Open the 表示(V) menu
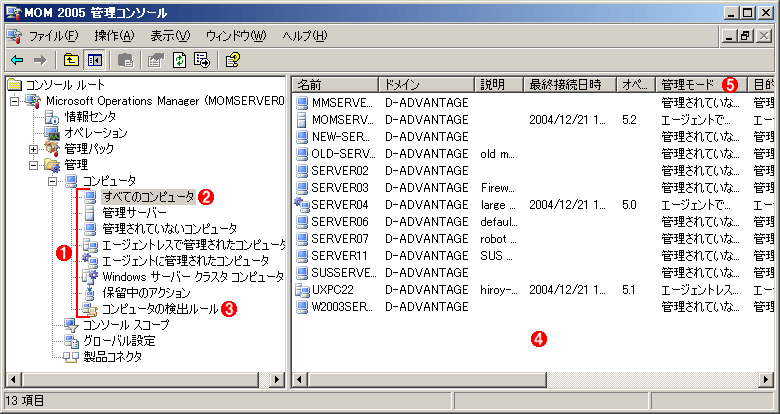Screen dimensions: 780x414 tap(170, 36)
